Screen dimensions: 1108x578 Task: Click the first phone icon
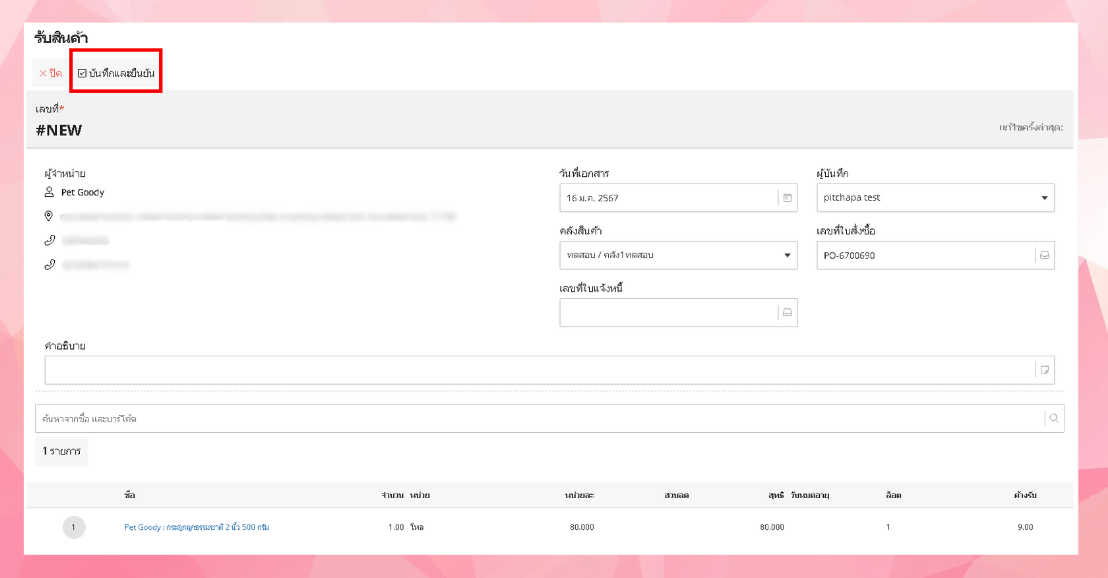[x=49, y=240]
